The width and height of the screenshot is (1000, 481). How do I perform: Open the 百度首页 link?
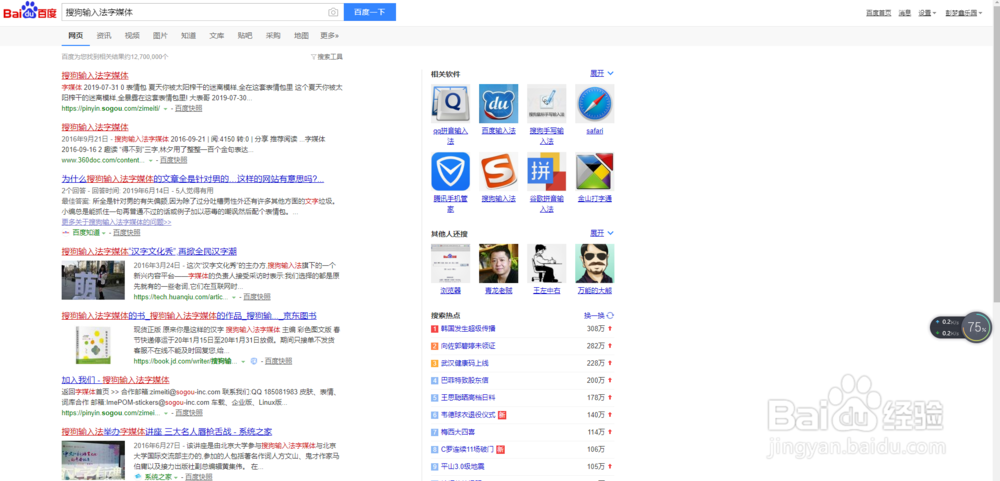point(878,13)
